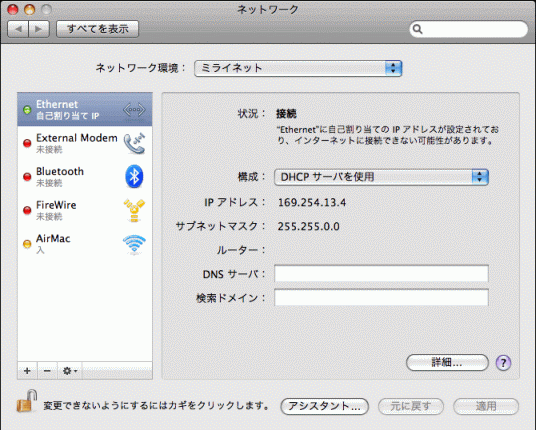
Task: Select External Modem in the service list
Action: [85, 143]
